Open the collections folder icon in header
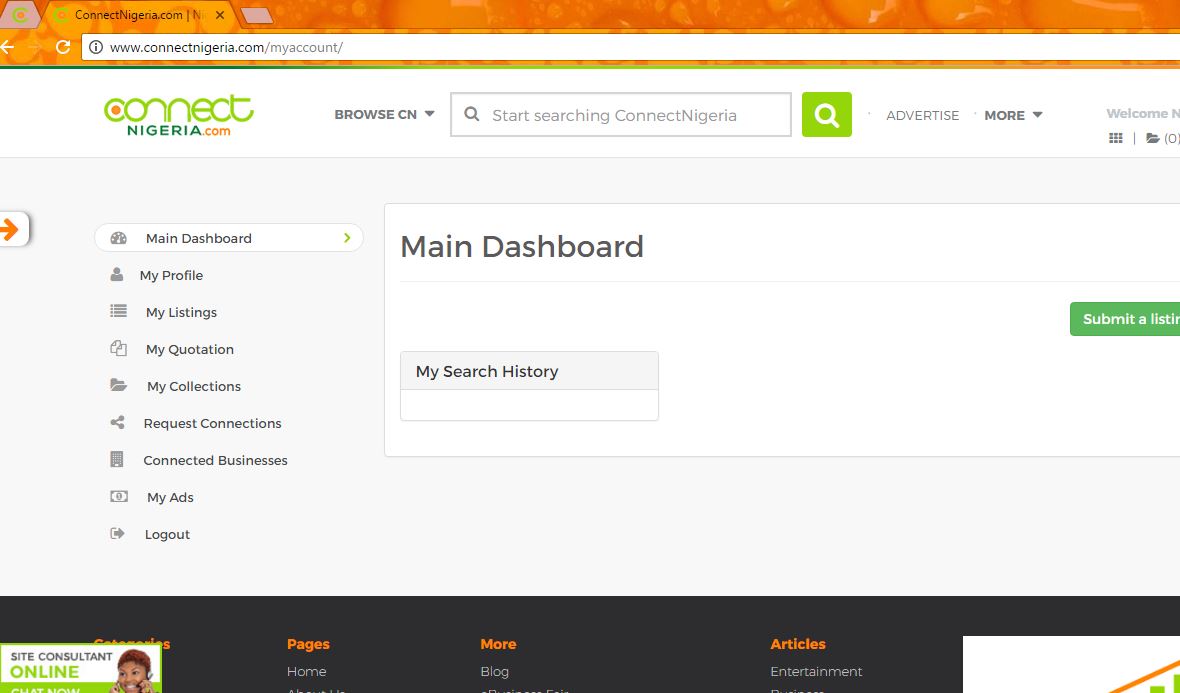1180x693 pixels. click(1153, 138)
